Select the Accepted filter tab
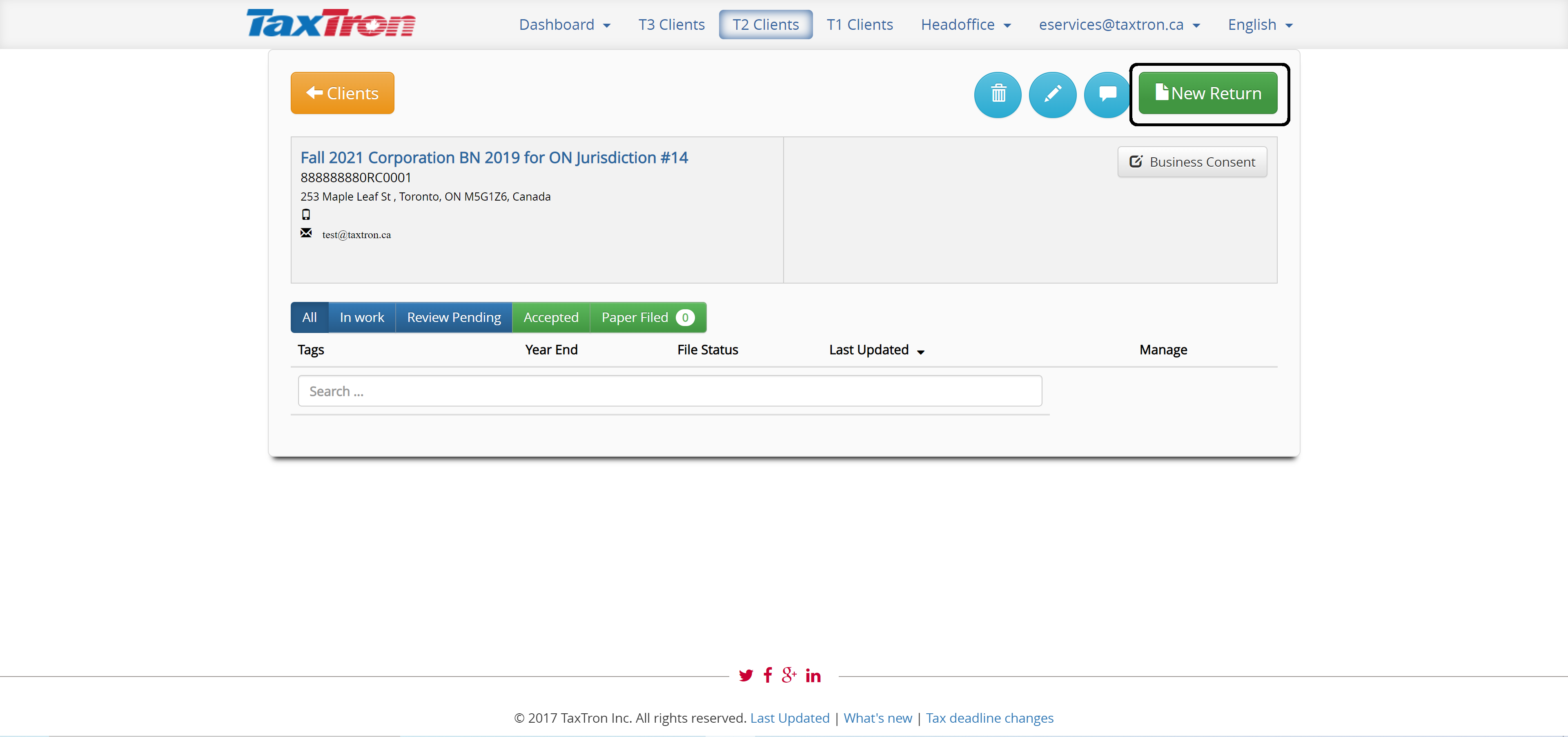 point(551,317)
